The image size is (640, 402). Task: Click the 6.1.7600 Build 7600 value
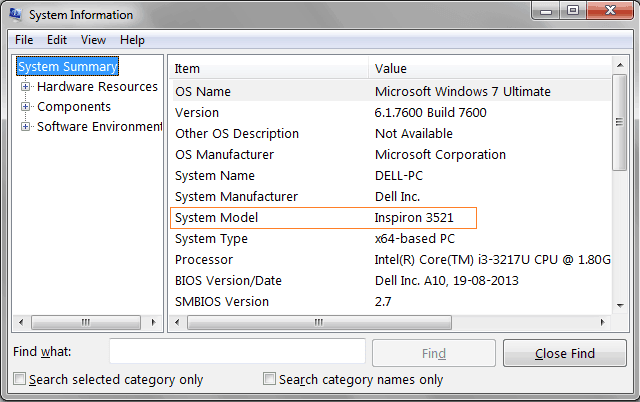(x=430, y=113)
